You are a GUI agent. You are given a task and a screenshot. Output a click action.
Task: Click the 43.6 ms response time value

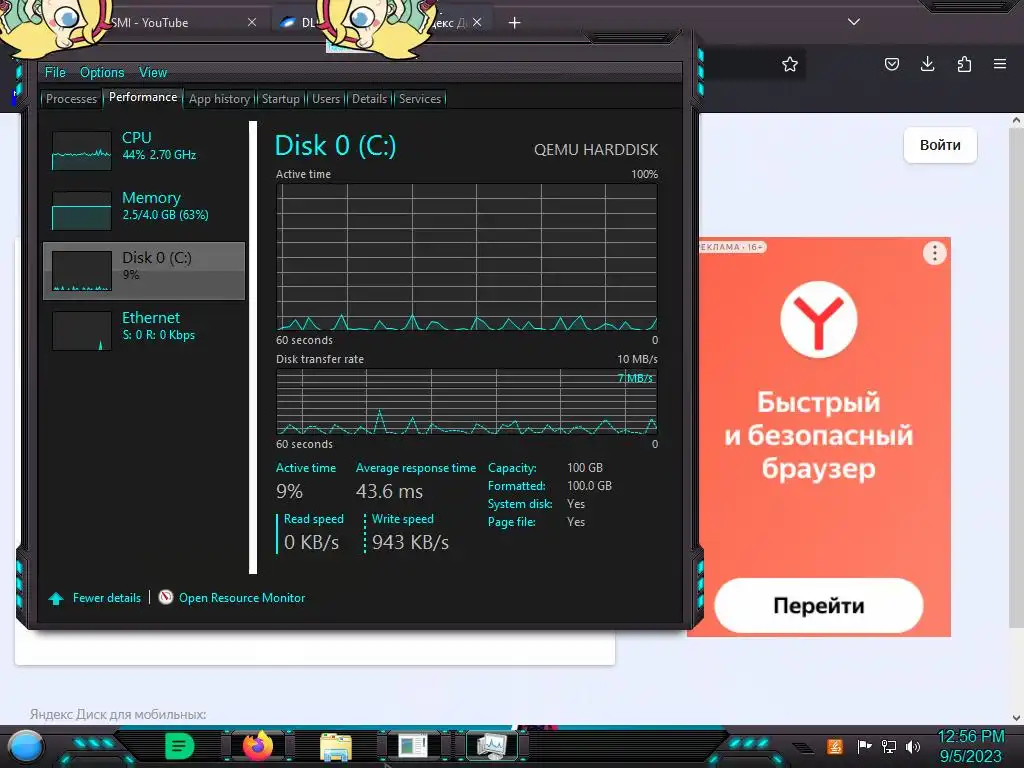pos(389,491)
